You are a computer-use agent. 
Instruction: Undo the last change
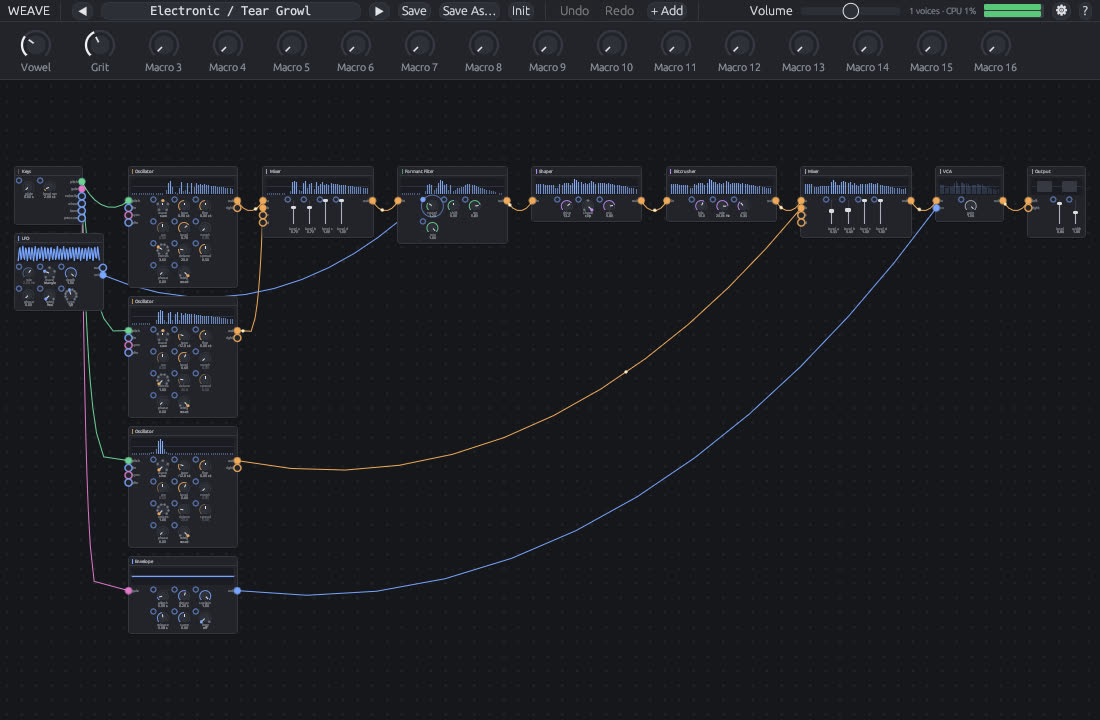[574, 11]
